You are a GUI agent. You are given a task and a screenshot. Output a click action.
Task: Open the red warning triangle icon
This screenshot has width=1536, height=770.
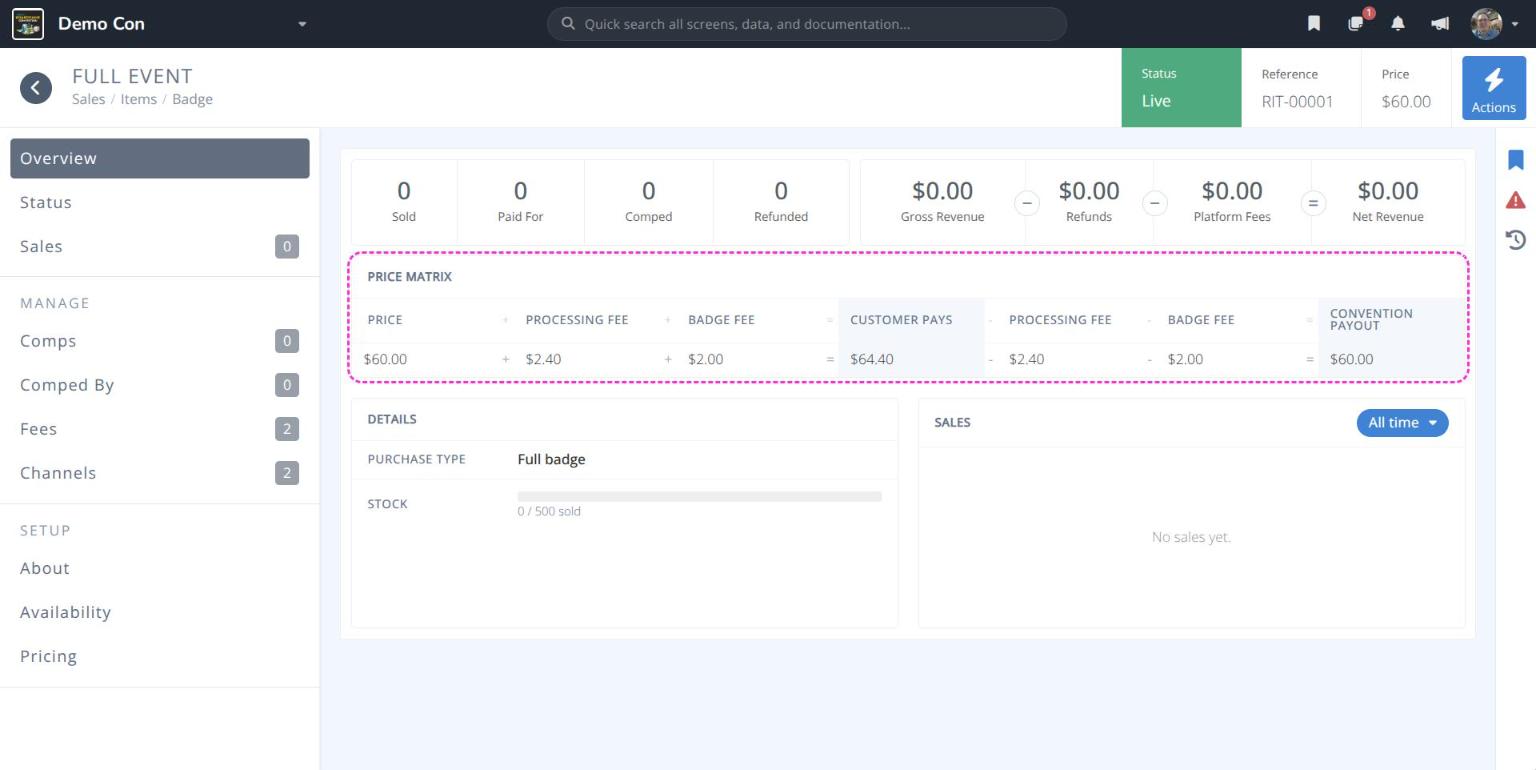tap(1516, 200)
